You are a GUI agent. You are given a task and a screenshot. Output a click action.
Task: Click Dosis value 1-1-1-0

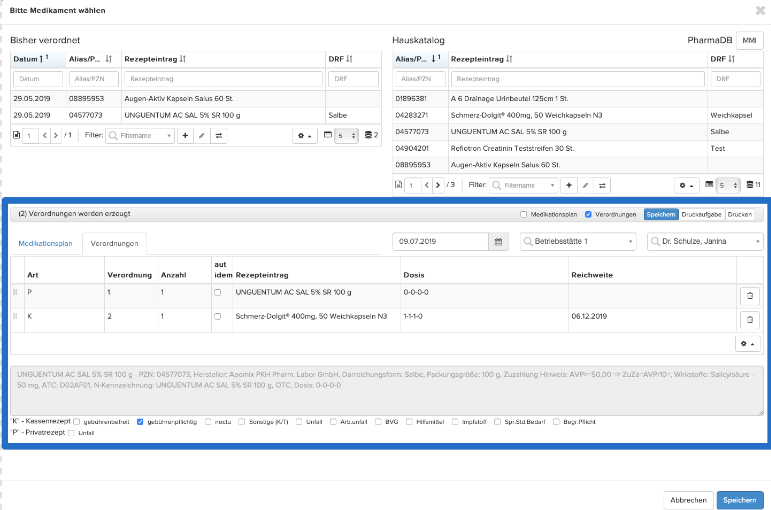(x=413, y=316)
